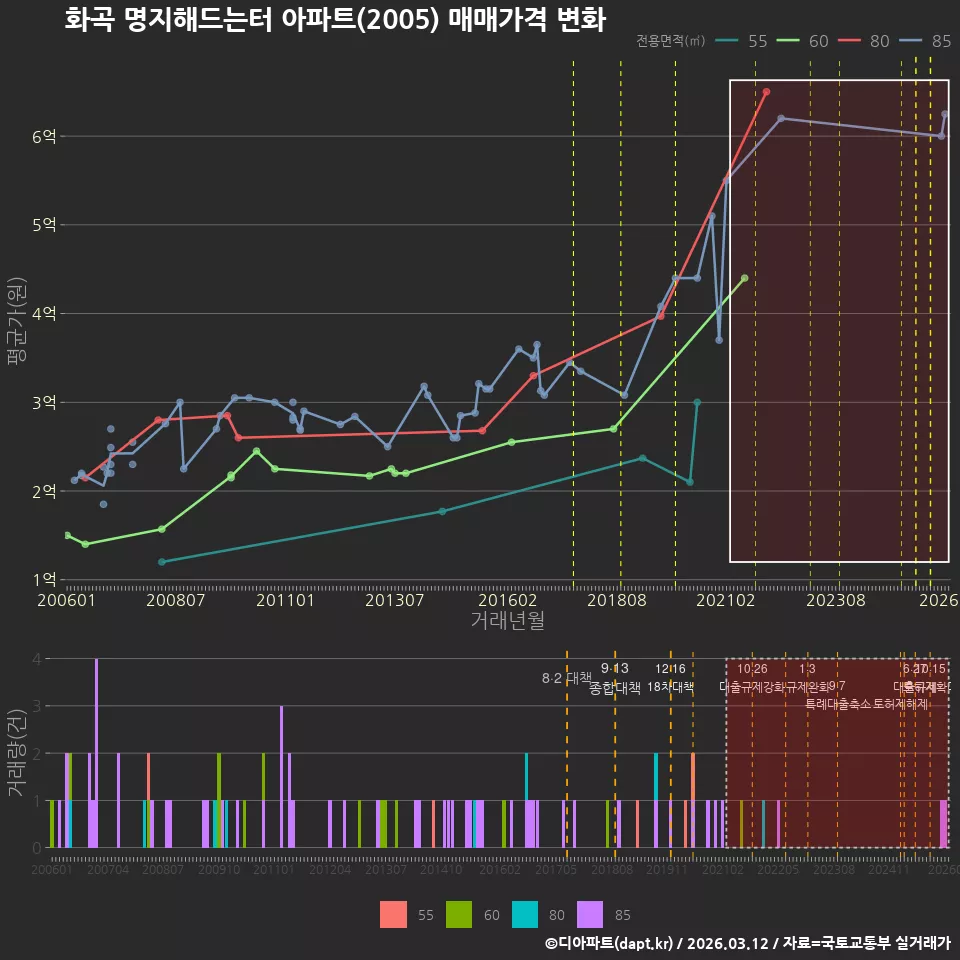Click 201911 on the volume chart x-axis
The width and height of the screenshot is (960, 960).
tap(667, 869)
